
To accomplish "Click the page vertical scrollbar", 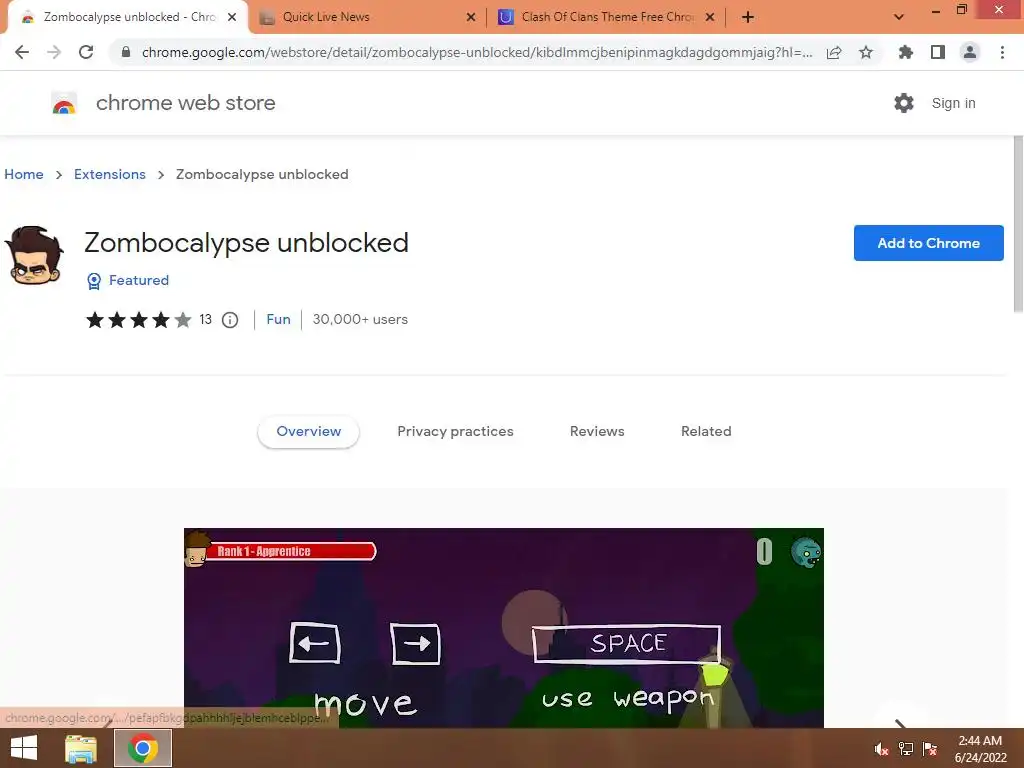I will 1017,222.
